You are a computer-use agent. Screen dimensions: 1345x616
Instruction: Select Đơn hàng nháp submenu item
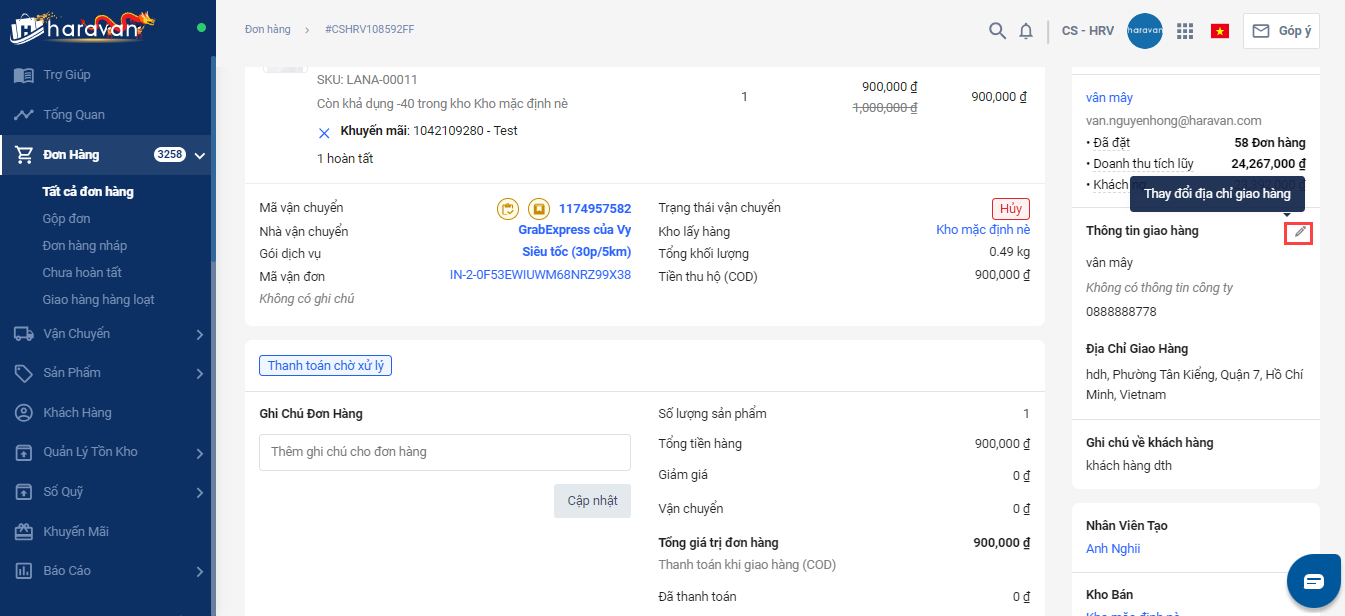tap(85, 246)
